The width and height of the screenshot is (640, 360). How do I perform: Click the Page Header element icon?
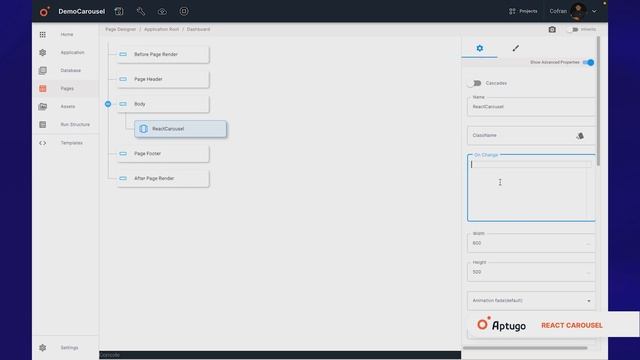(123, 79)
